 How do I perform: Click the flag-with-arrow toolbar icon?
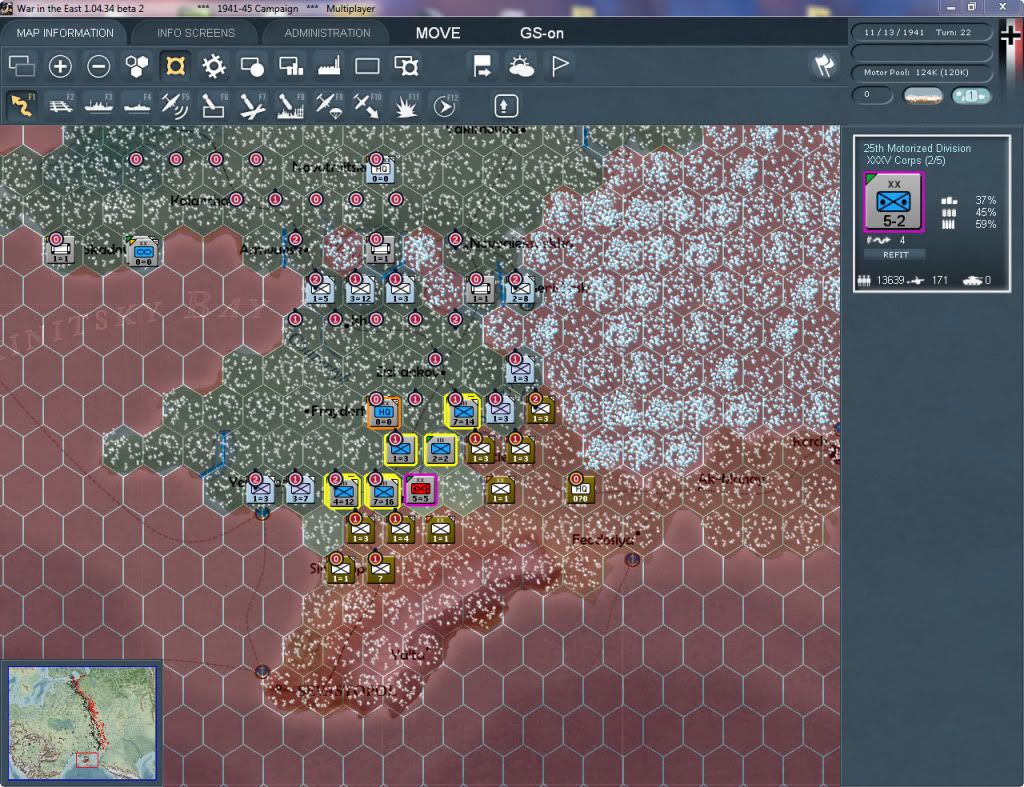[x=482, y=66]
